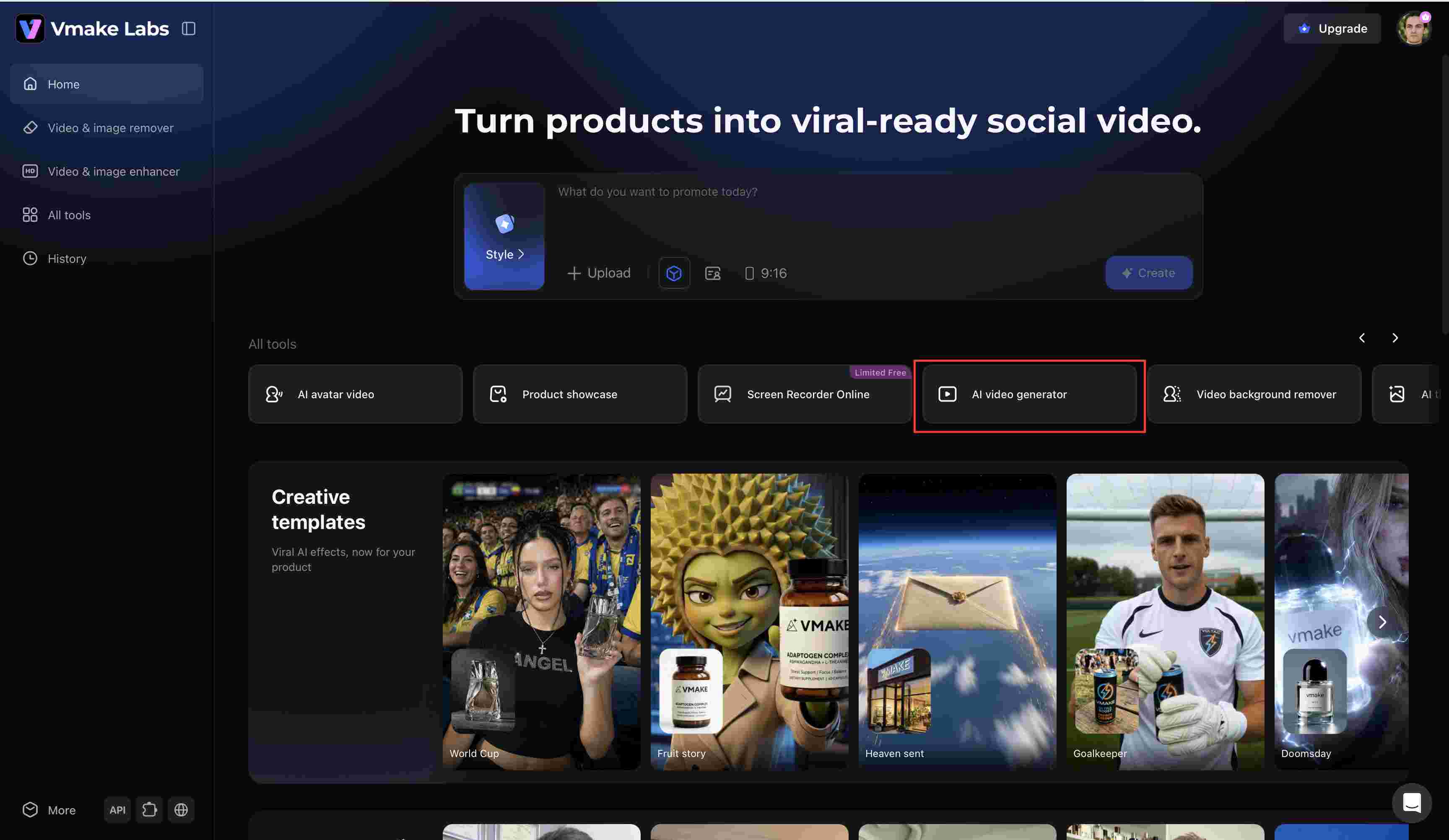
Task: Click the Video background remover icon
Action: pos(1172,394)
